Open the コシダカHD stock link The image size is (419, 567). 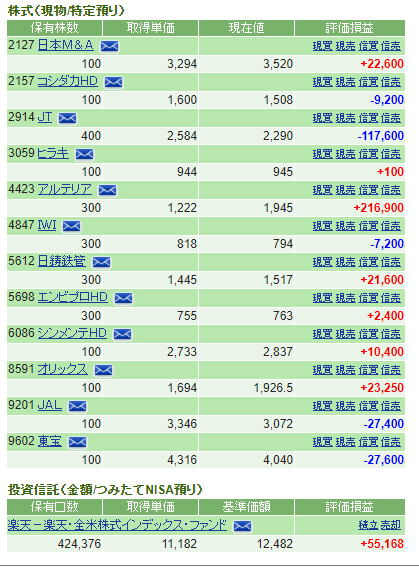68,81
